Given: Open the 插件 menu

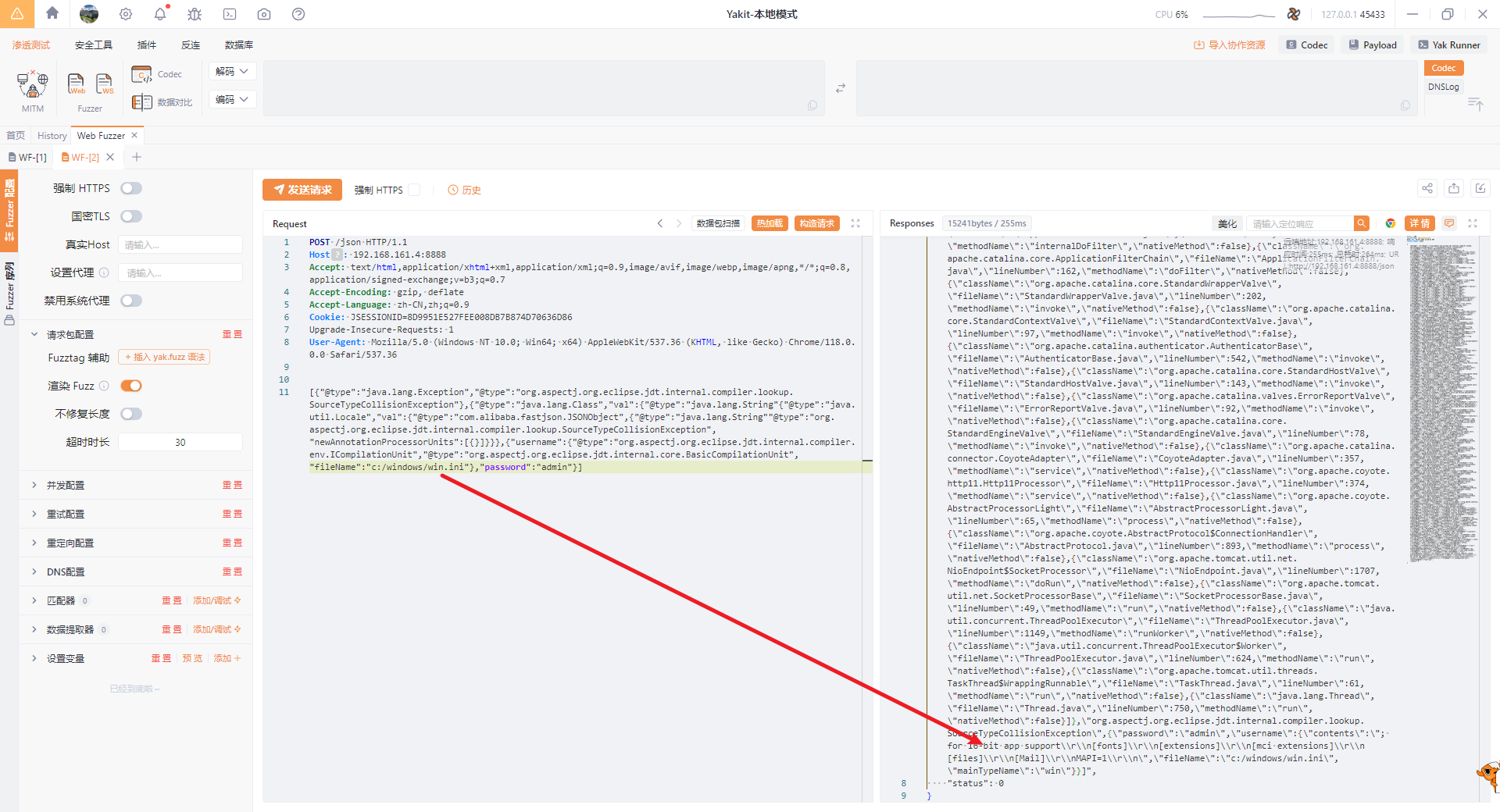Looking at the screenshot, I should coord(147,45).
